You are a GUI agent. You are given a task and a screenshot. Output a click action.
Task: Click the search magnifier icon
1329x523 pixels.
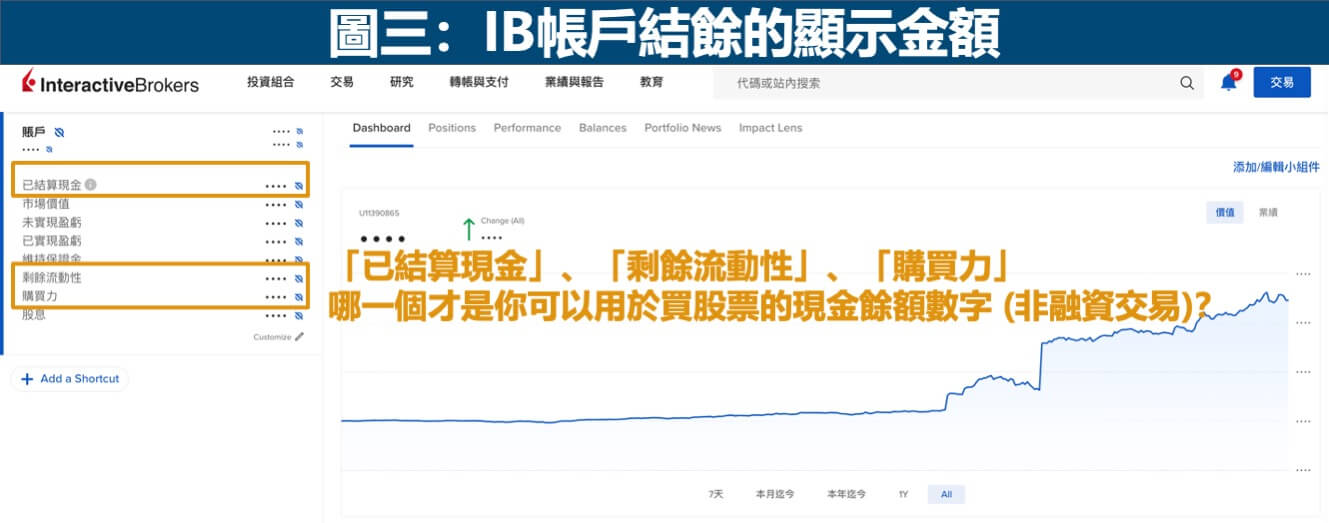tap(1187, 83)
